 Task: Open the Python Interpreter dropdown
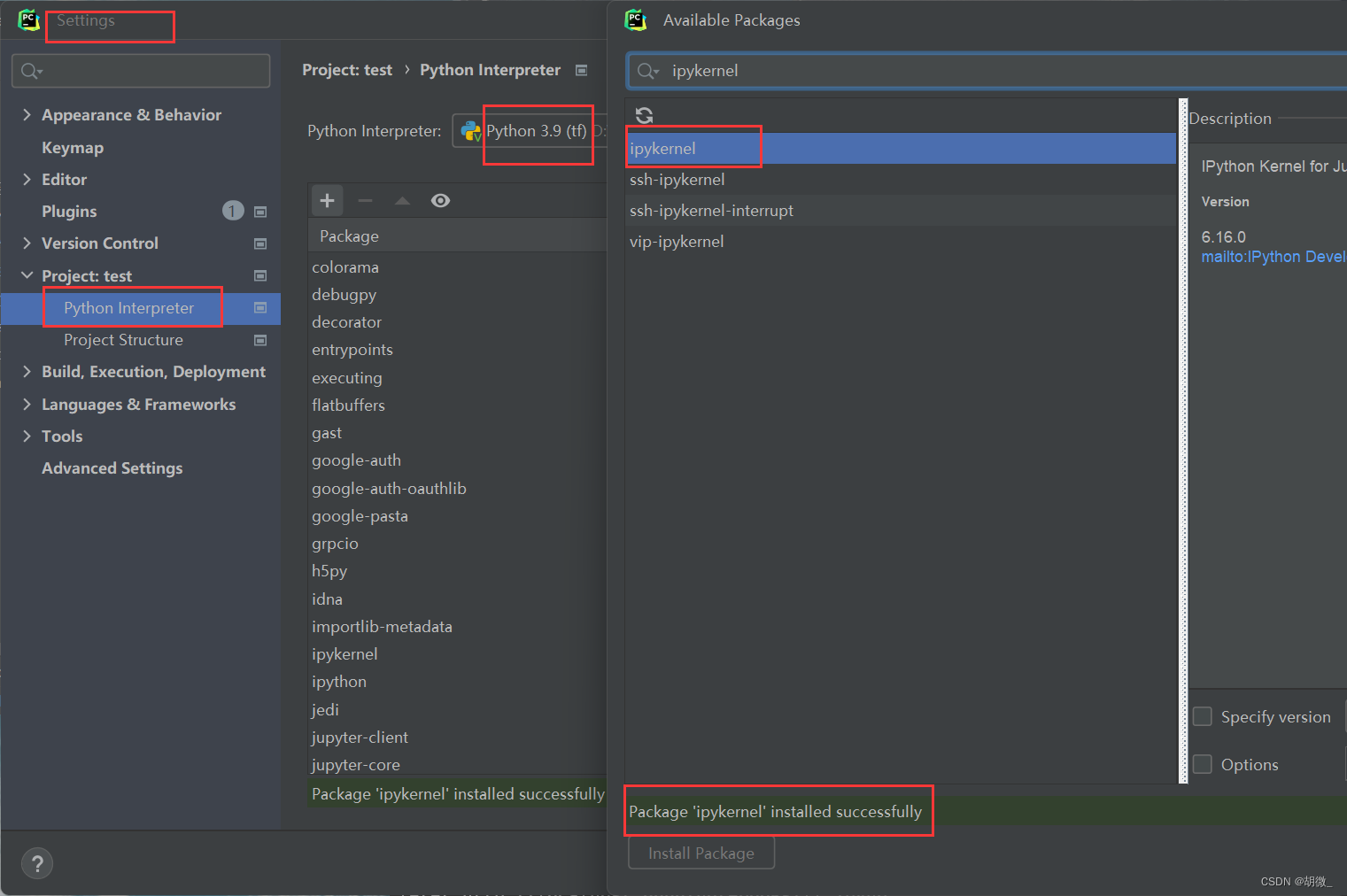530,131
